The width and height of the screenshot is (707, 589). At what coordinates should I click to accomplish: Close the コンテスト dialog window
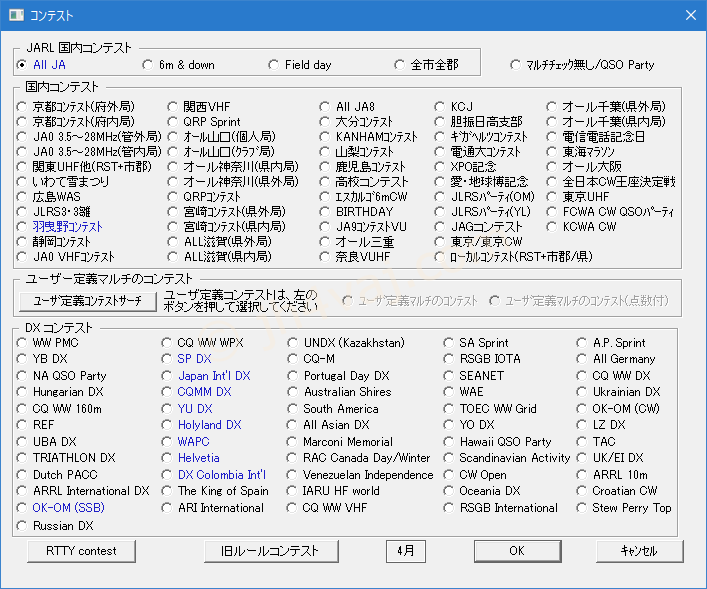(691, 15)
